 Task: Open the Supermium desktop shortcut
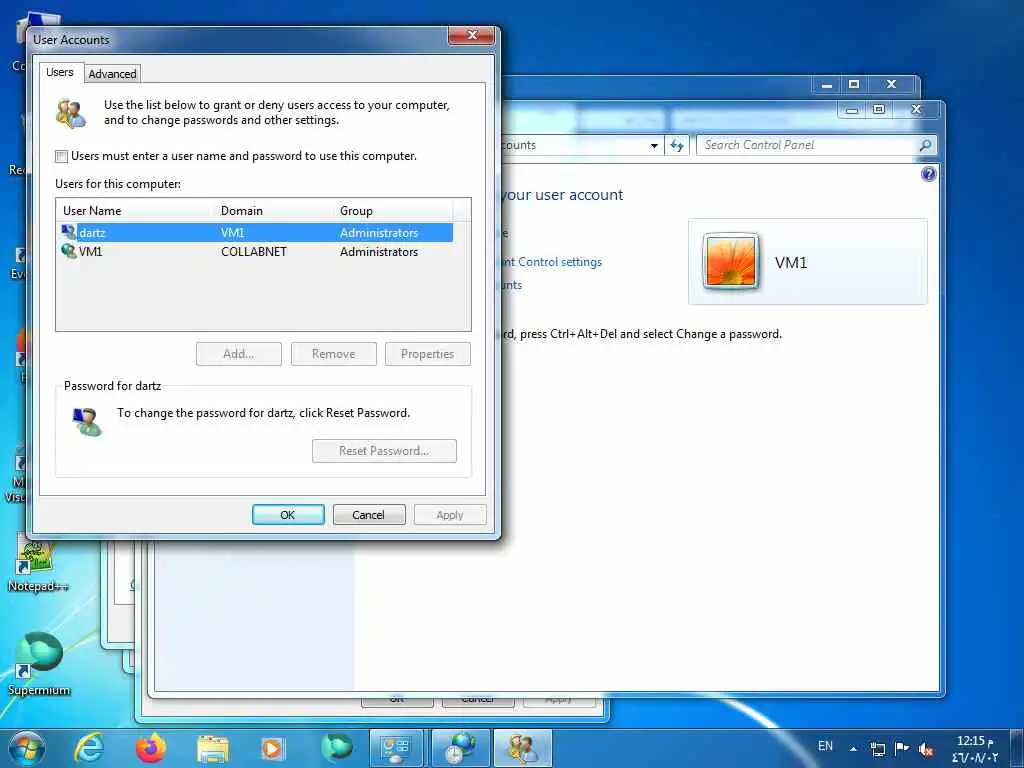(39, 664)
